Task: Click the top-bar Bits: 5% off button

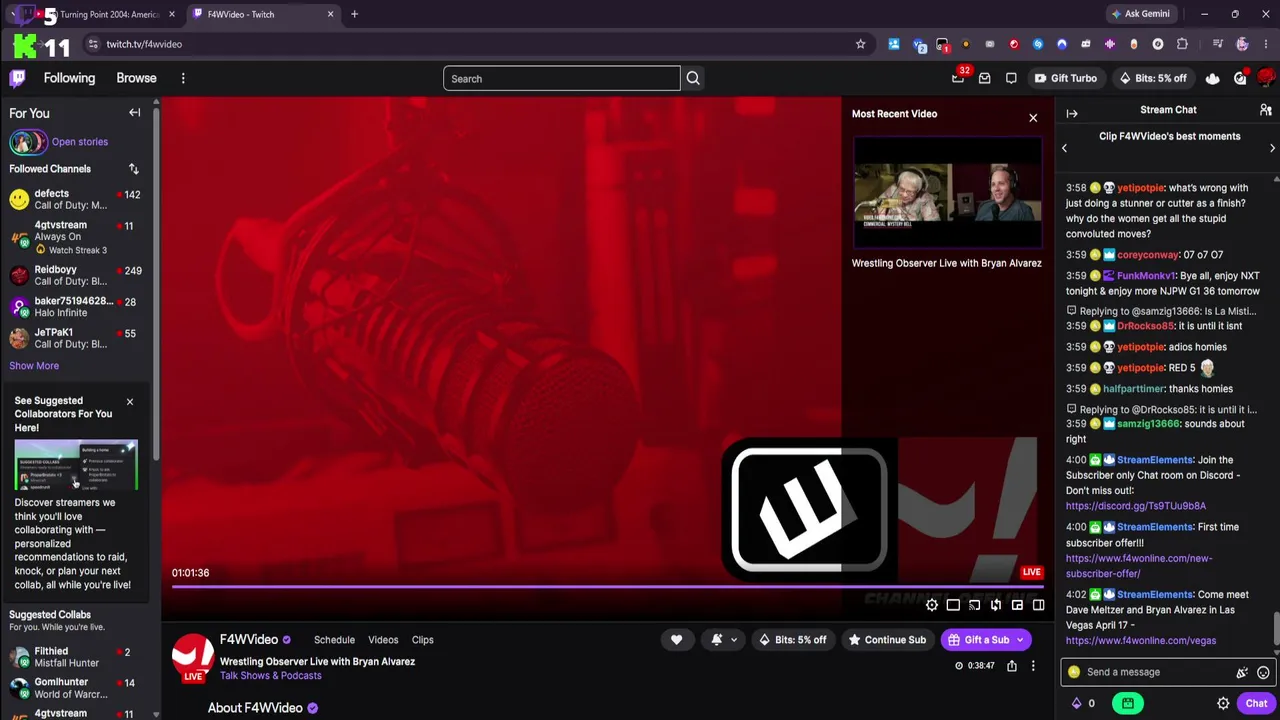Action: 1153,78
